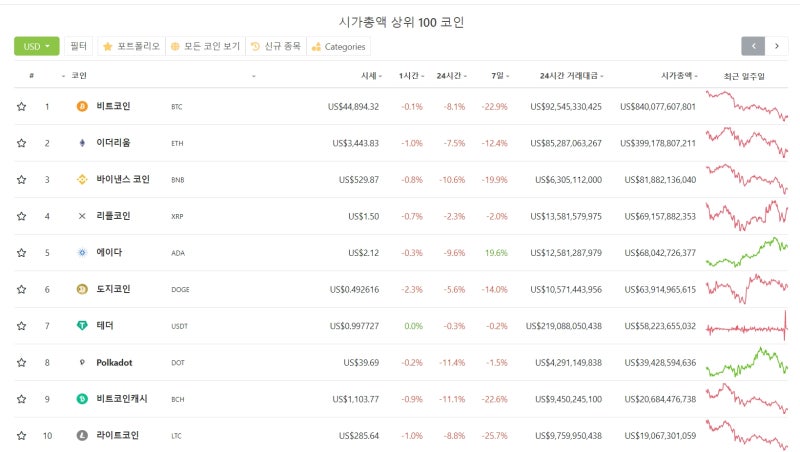Click the Tether green logo icon
Viewport: 800px width, 452px height.
tap(82, 325)
